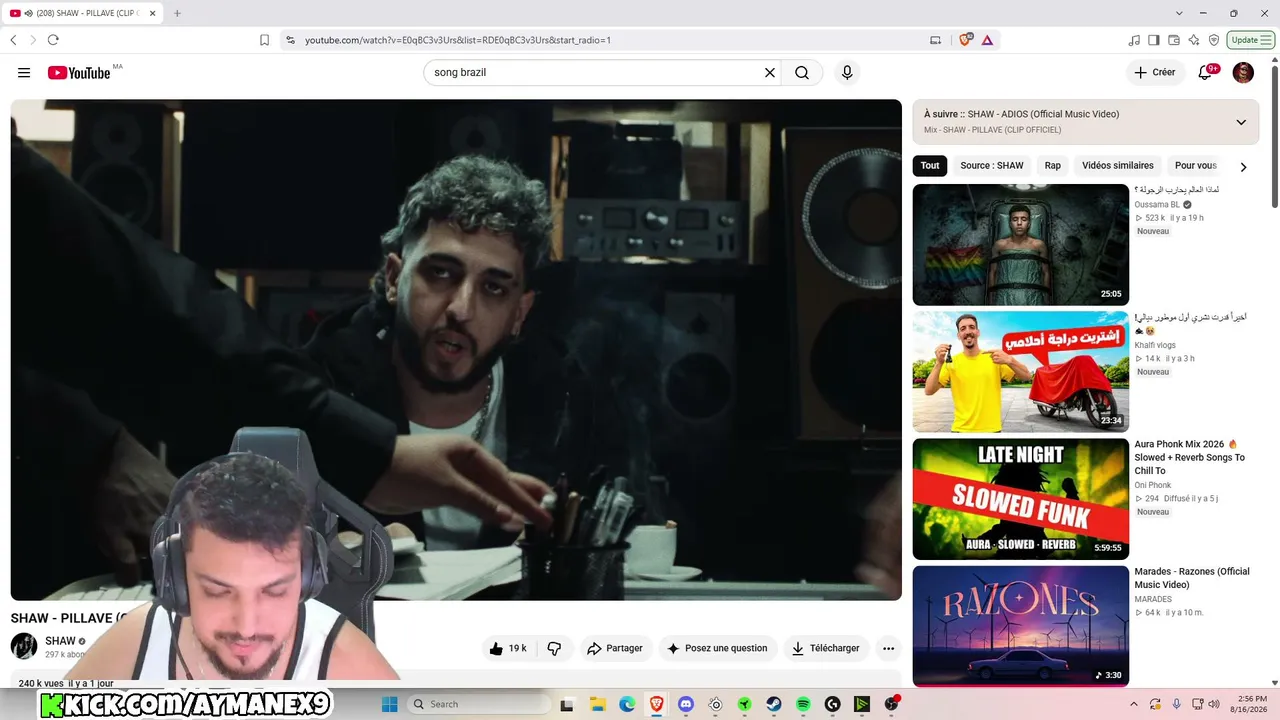Image resolution: width=1280 pixels, height=720 pixels.
Task: Open Brave Wallet icon in toolbar
Action: point(1174,40)
